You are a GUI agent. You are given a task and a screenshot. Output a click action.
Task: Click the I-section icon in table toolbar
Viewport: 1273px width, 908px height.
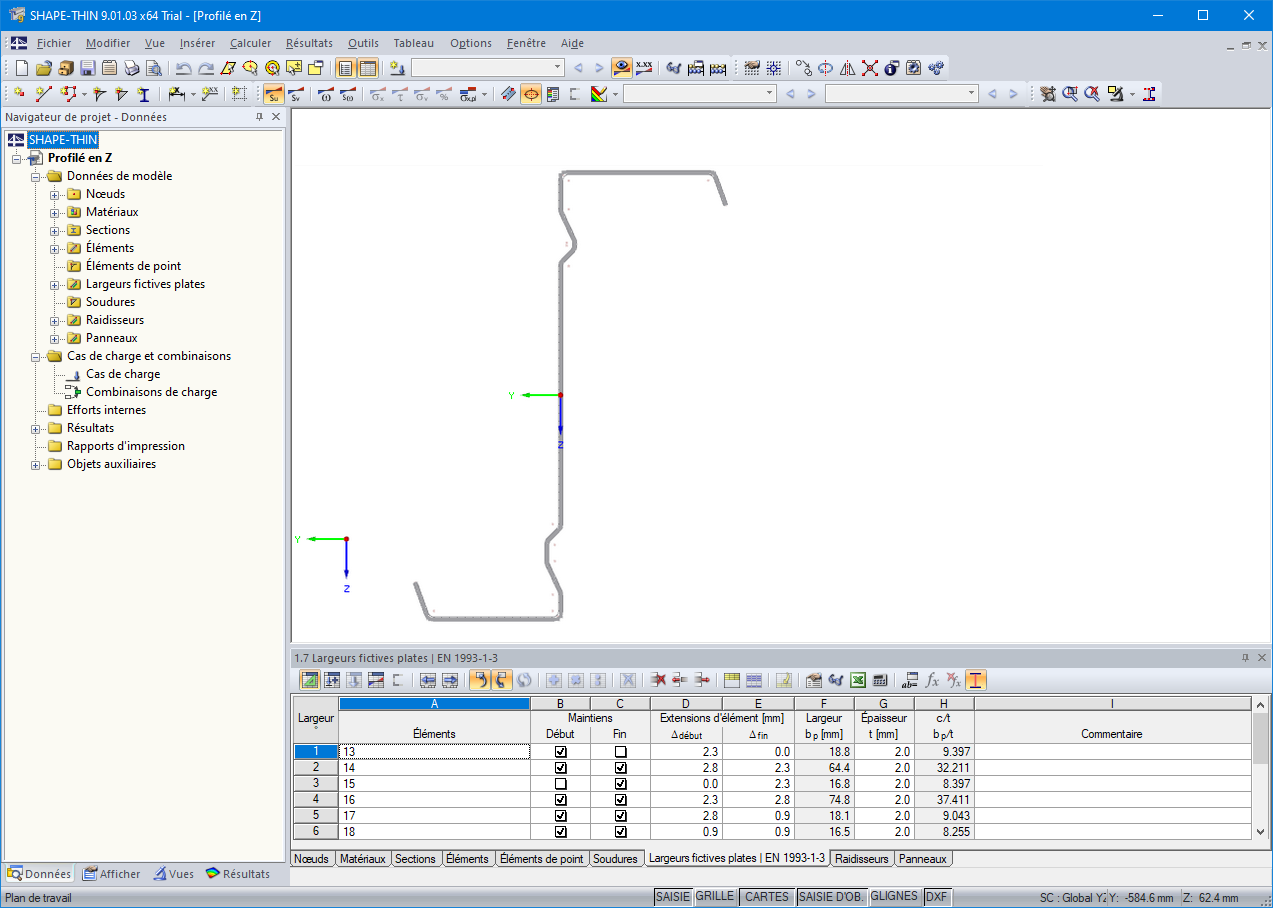[x=976, y=680]
